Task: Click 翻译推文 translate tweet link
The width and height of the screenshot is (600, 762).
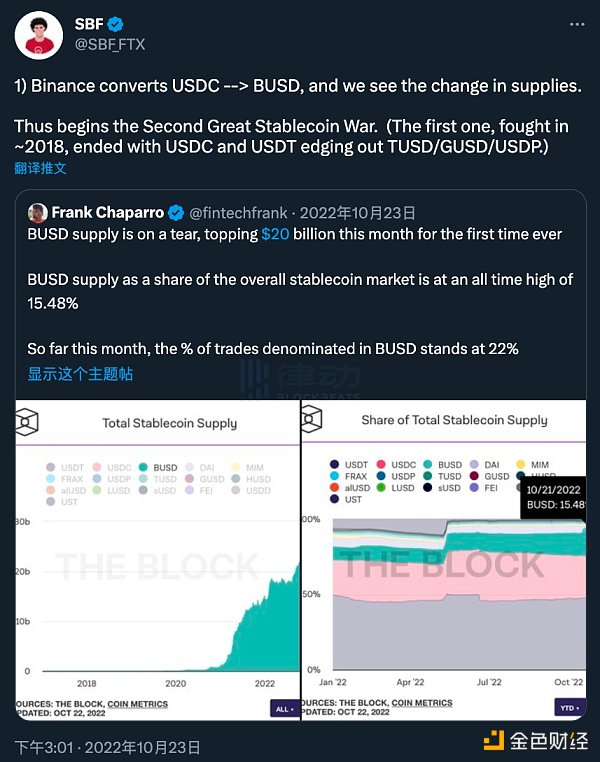Action: 41,168
